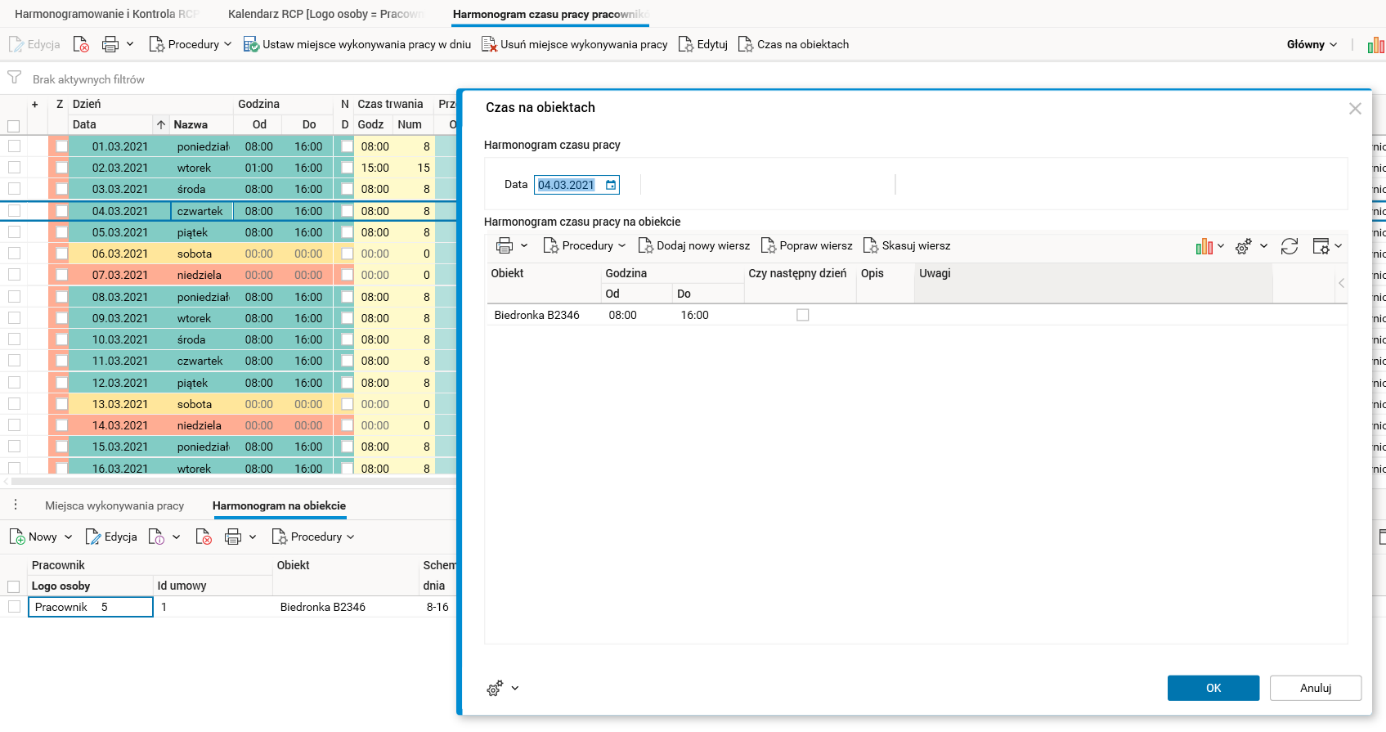Click the table settings icon in the dialog toolbar
The image size is (1386, 732).
(x=1320, y=245)
